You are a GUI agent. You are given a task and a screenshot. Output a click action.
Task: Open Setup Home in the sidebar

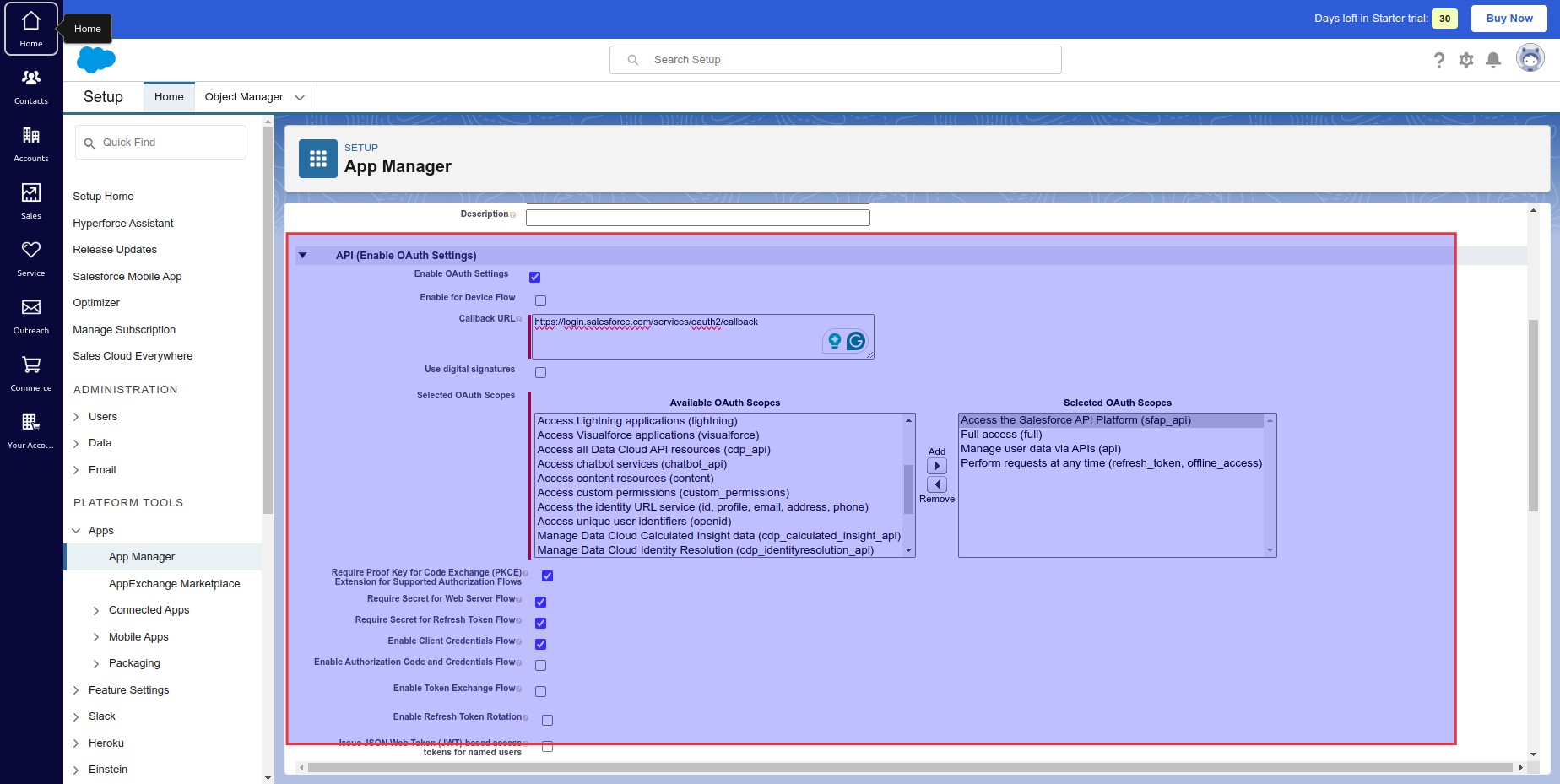click(x=103, y=197)
